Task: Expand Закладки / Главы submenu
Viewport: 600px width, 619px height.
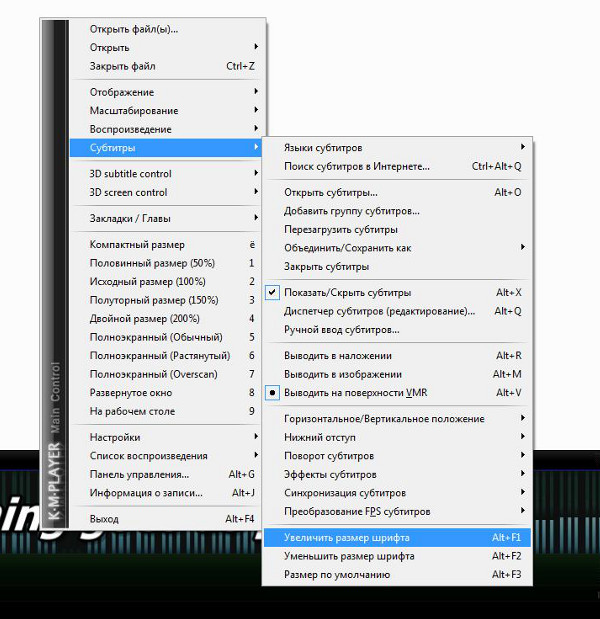Action: click(165, 218)
